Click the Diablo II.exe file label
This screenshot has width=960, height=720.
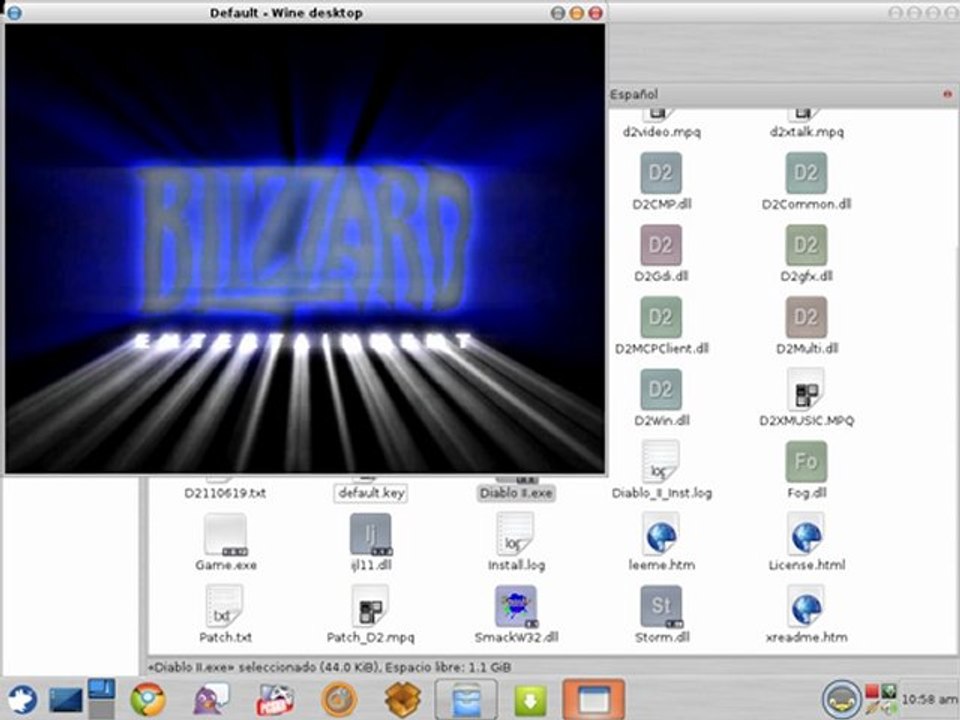(516, 493)
